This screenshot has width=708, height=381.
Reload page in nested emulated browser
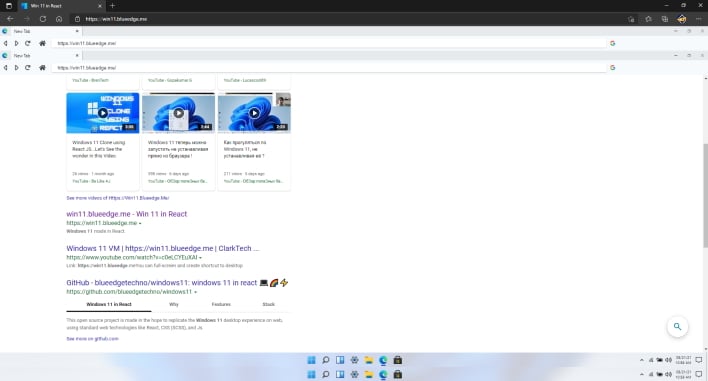[x=28, y=68]
